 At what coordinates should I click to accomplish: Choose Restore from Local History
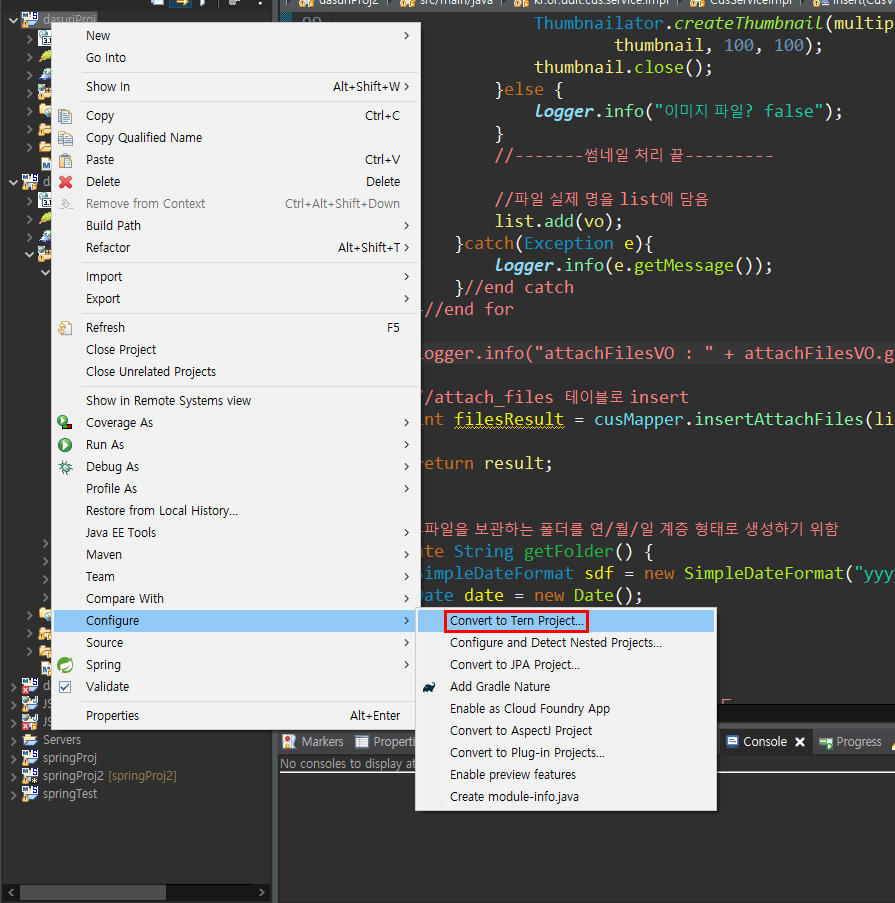(237, 510)
